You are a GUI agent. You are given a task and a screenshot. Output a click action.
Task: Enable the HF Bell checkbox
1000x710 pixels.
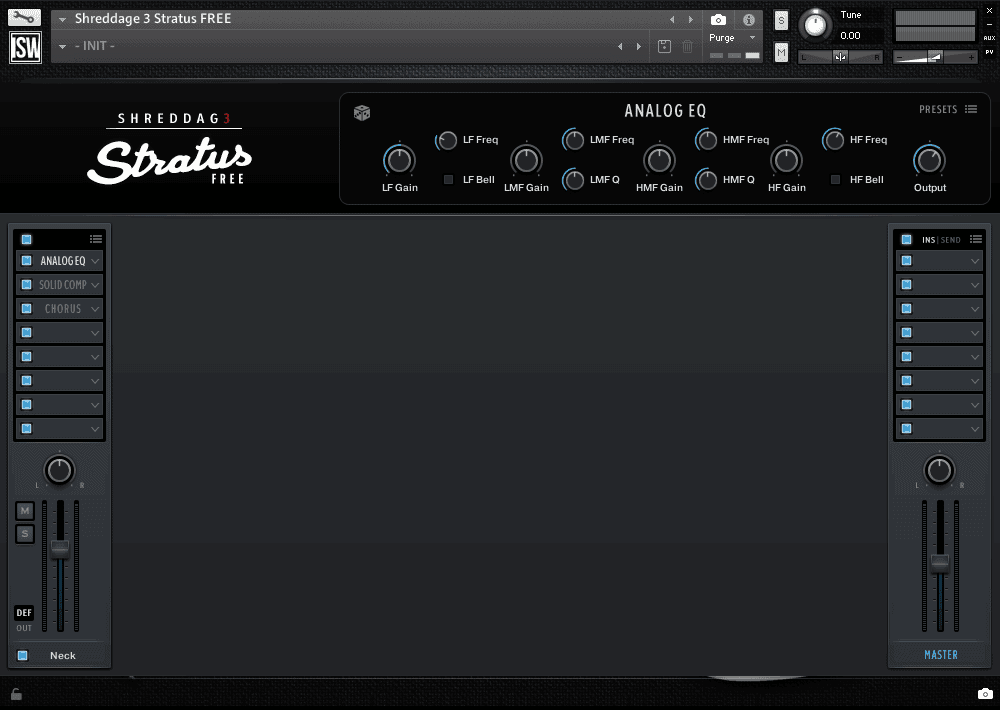(x=835, y=180)
